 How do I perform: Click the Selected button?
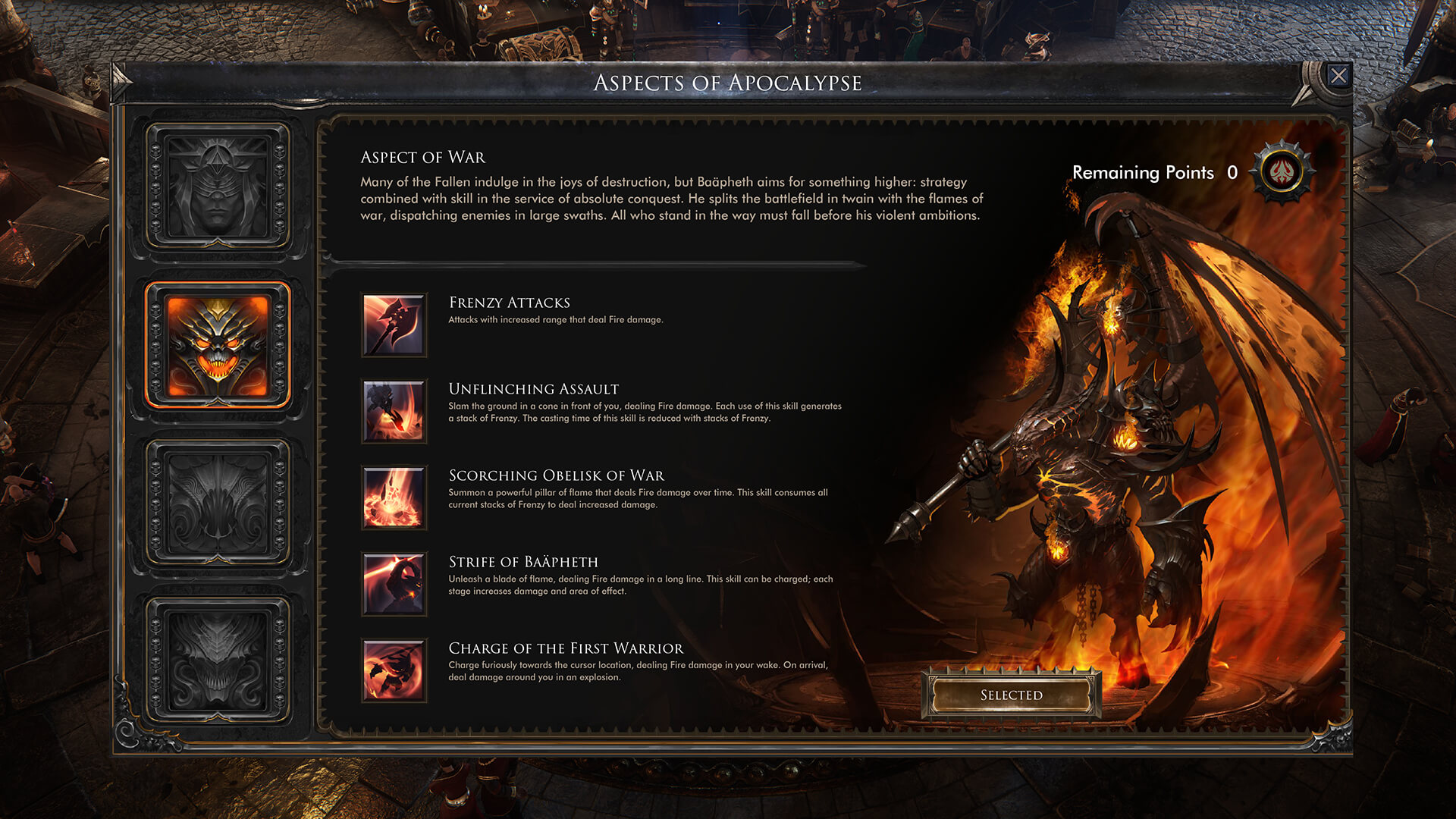pos(1011,695)
